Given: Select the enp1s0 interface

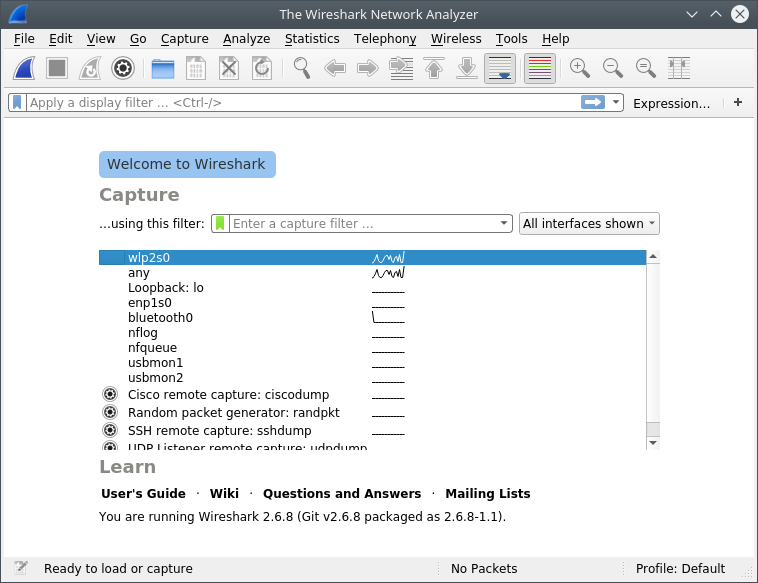Looking at the screenshot, I should [x=372, y=303].
